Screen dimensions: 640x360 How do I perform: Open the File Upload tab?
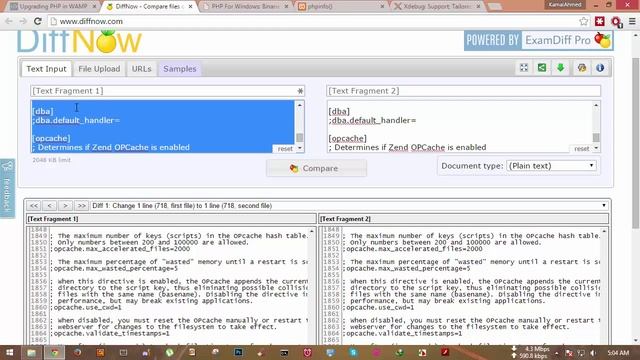(x=99, y=69)
